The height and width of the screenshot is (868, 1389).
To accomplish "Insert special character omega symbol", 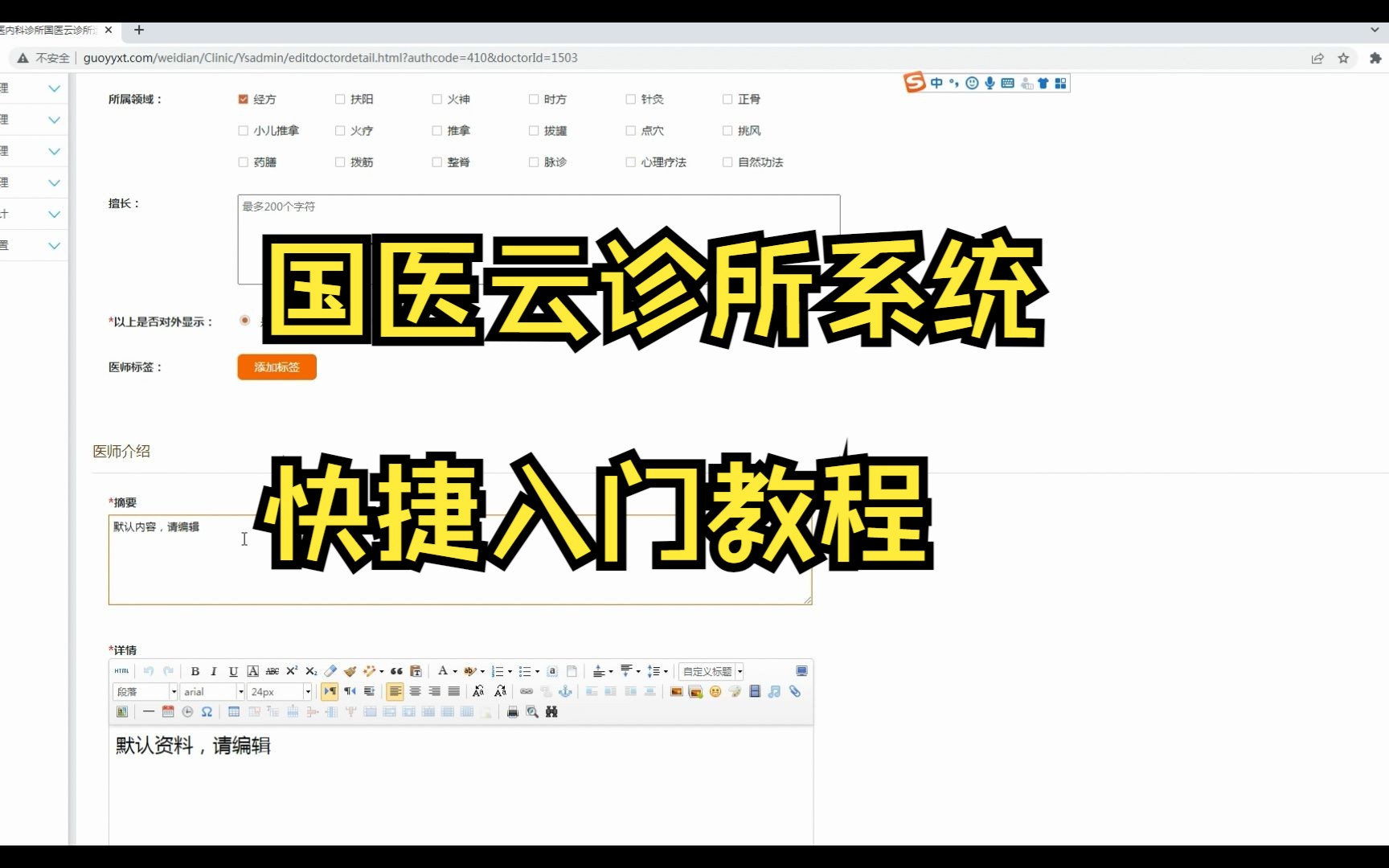I will (207, 711).
